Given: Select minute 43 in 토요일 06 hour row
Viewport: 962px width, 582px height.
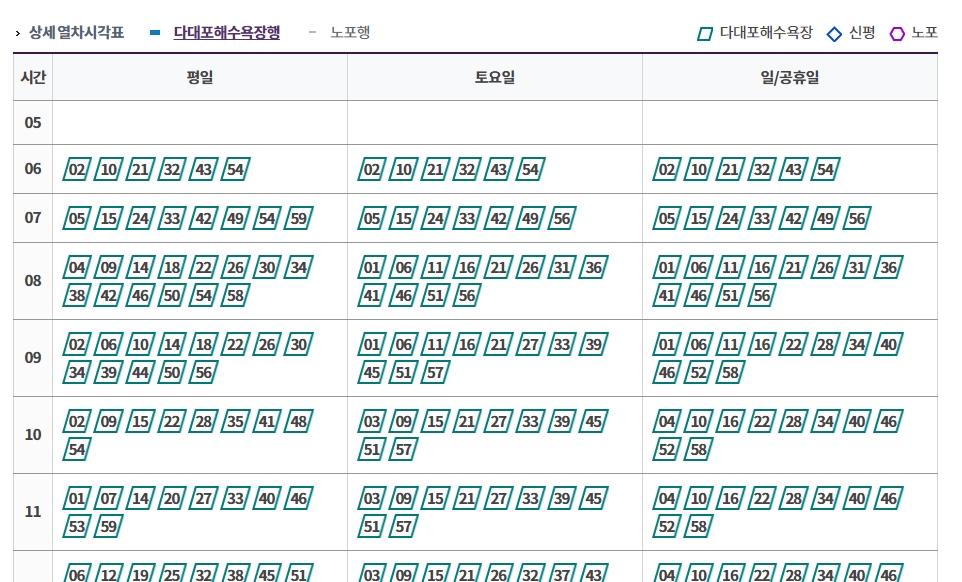Looking at the screenshot, I should tap(499, 169).
